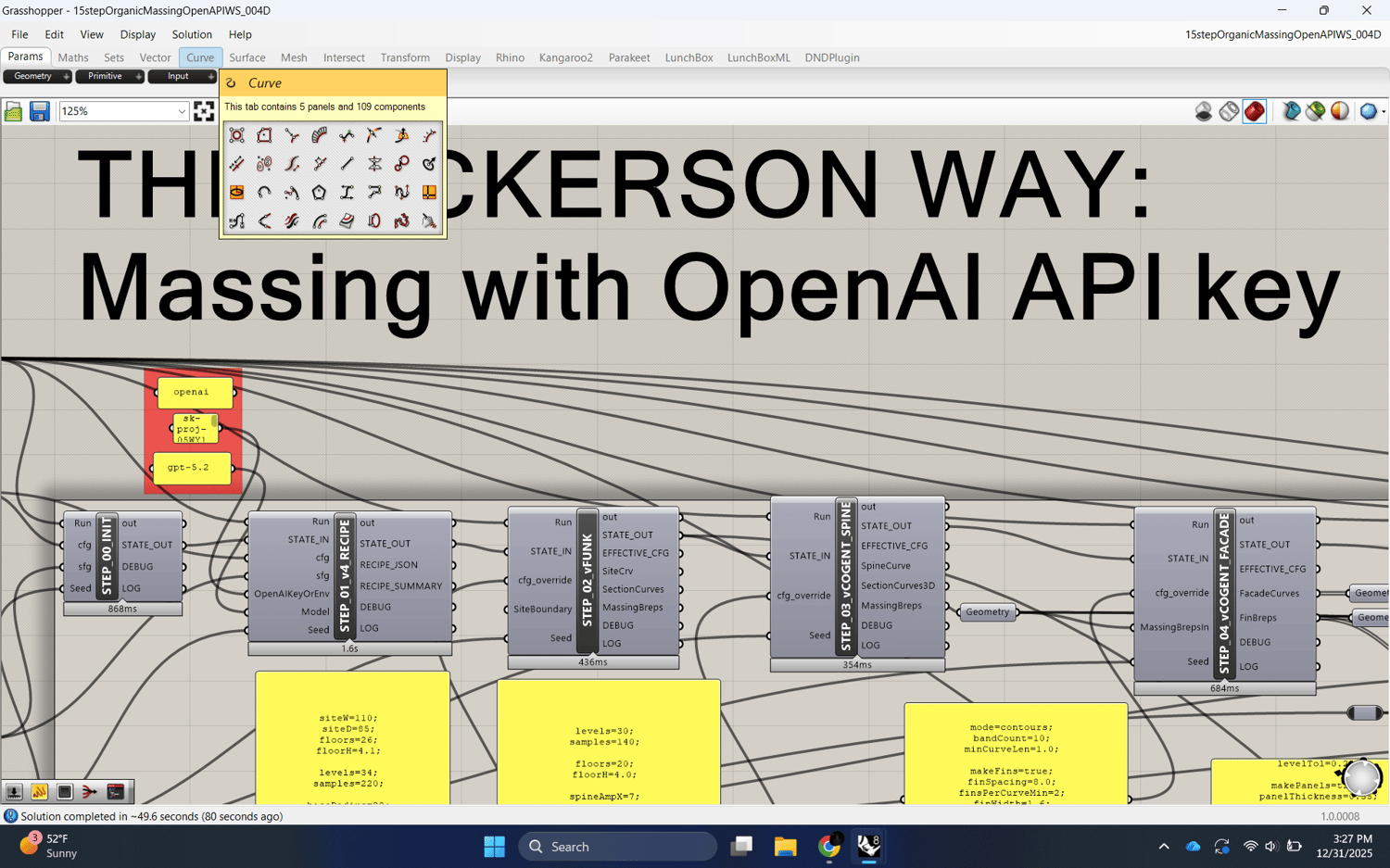Switch to the LunchBoxML tab
The width and height of the screenshot is (1390, 868).
pyautogui.click(x=758, y=57)
